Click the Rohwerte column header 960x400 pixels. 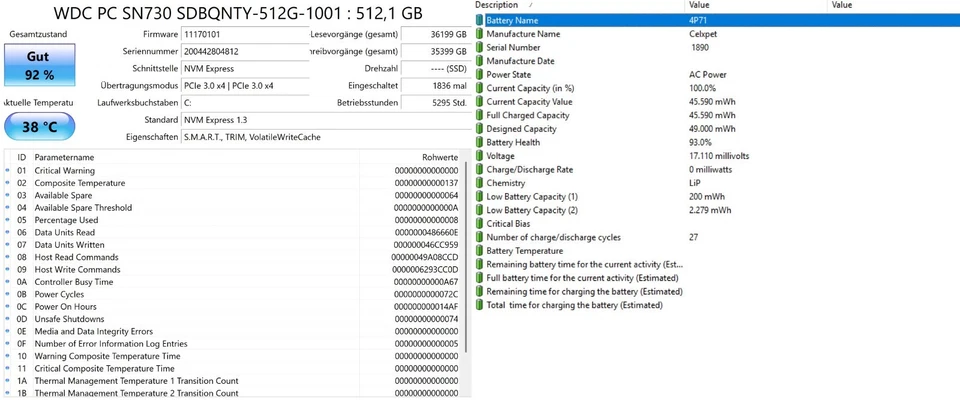tap(439, 157)
